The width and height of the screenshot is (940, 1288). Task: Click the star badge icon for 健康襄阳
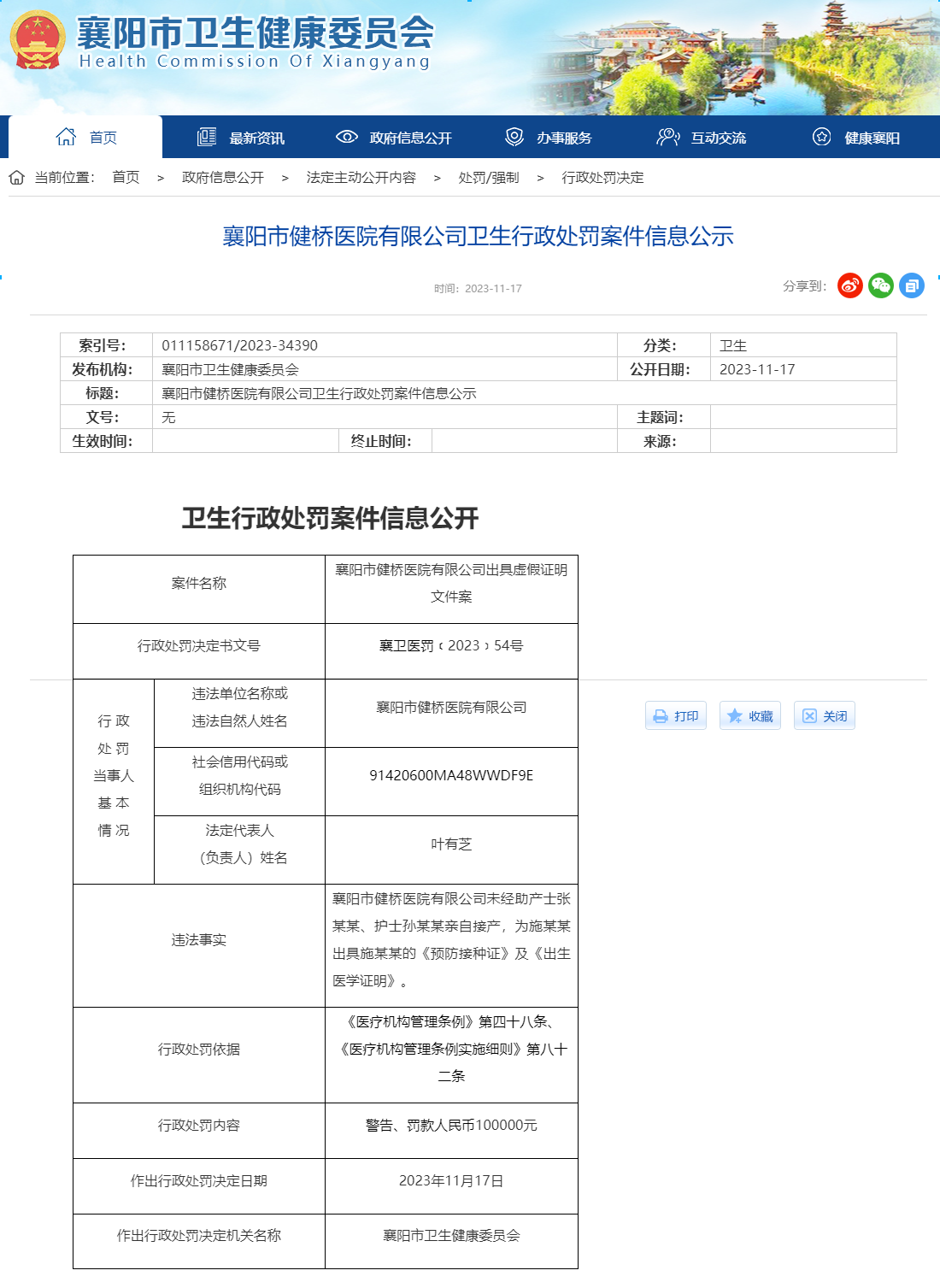(821, 137)
